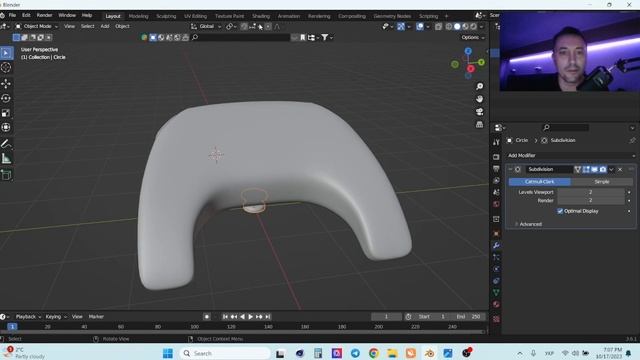The width and height of the screenshot is (640, 360).
Task: Open the Physics properties tab
Action: click(496, 269)
